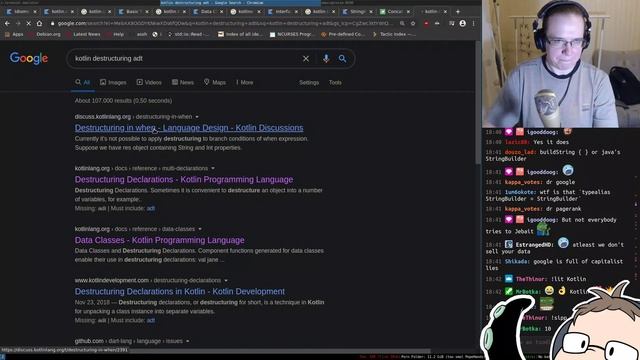The height and width of the screenshot is (360, 640).
Task: Select the Images search tab
Action: (113, 82)
